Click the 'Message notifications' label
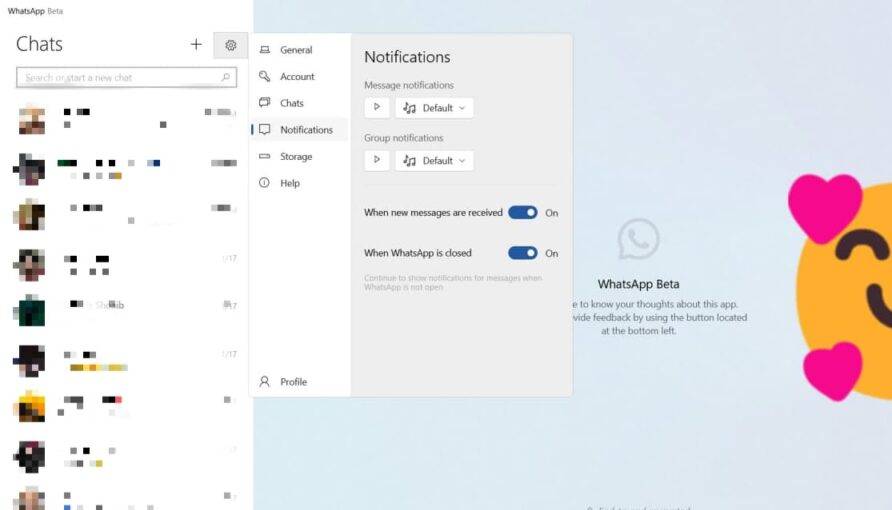 (x=408, y=85)
